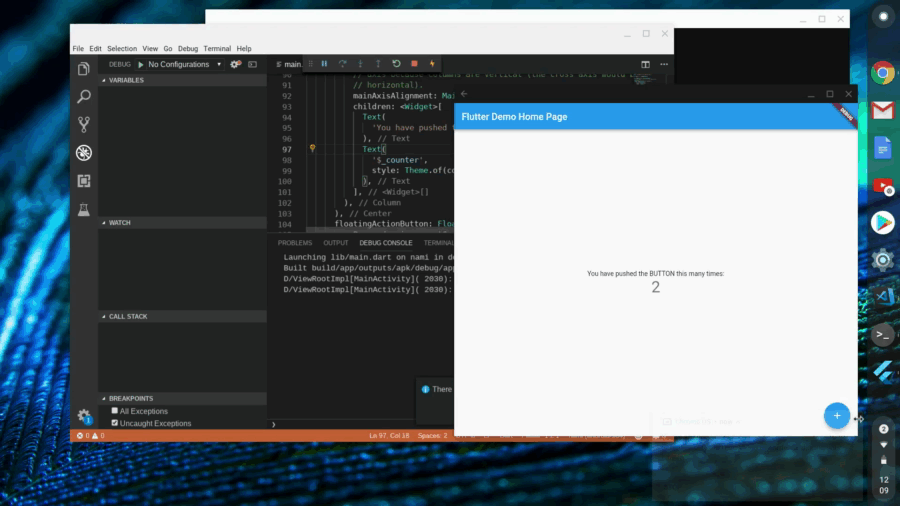Trigger Flutter hot reload lightning icon
This screenshot has height=506, width=900.
pos(432,64)
